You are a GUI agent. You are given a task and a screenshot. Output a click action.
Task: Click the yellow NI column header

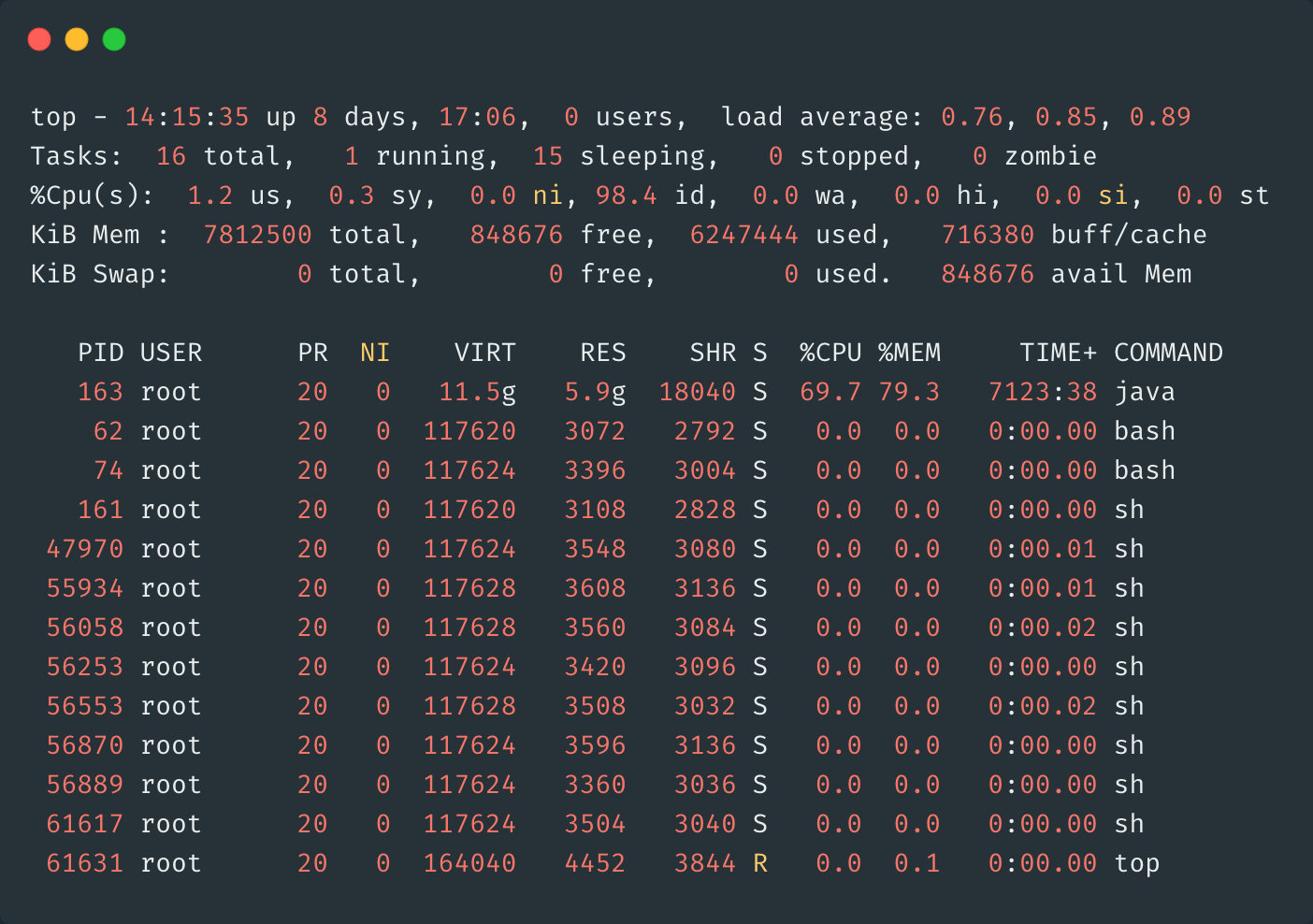[x=375, y=353]
